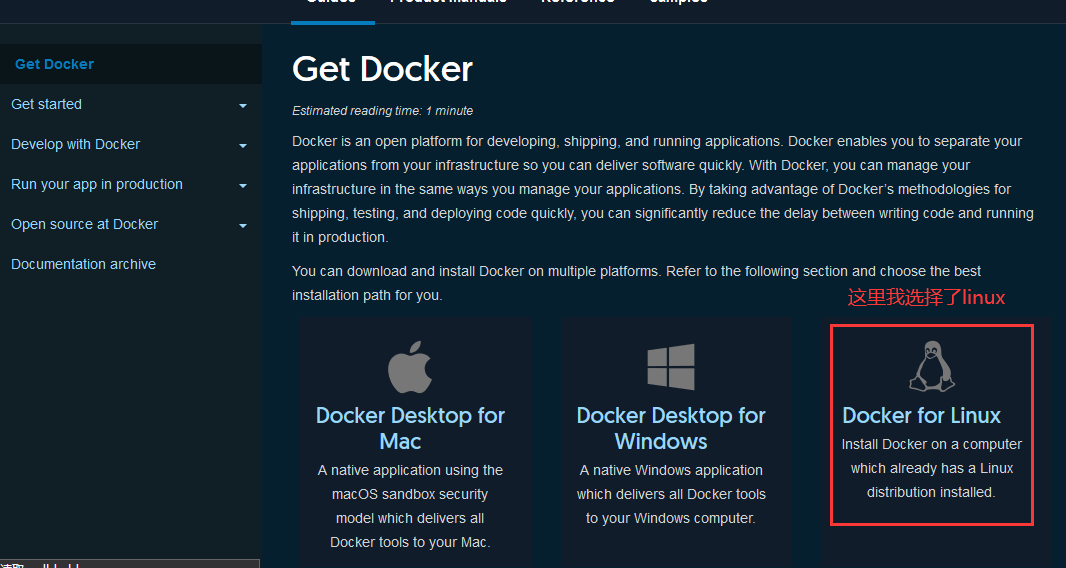Expand the Get started menu arrow
This screenshot has width=1066, height=568.
(243, 105)
